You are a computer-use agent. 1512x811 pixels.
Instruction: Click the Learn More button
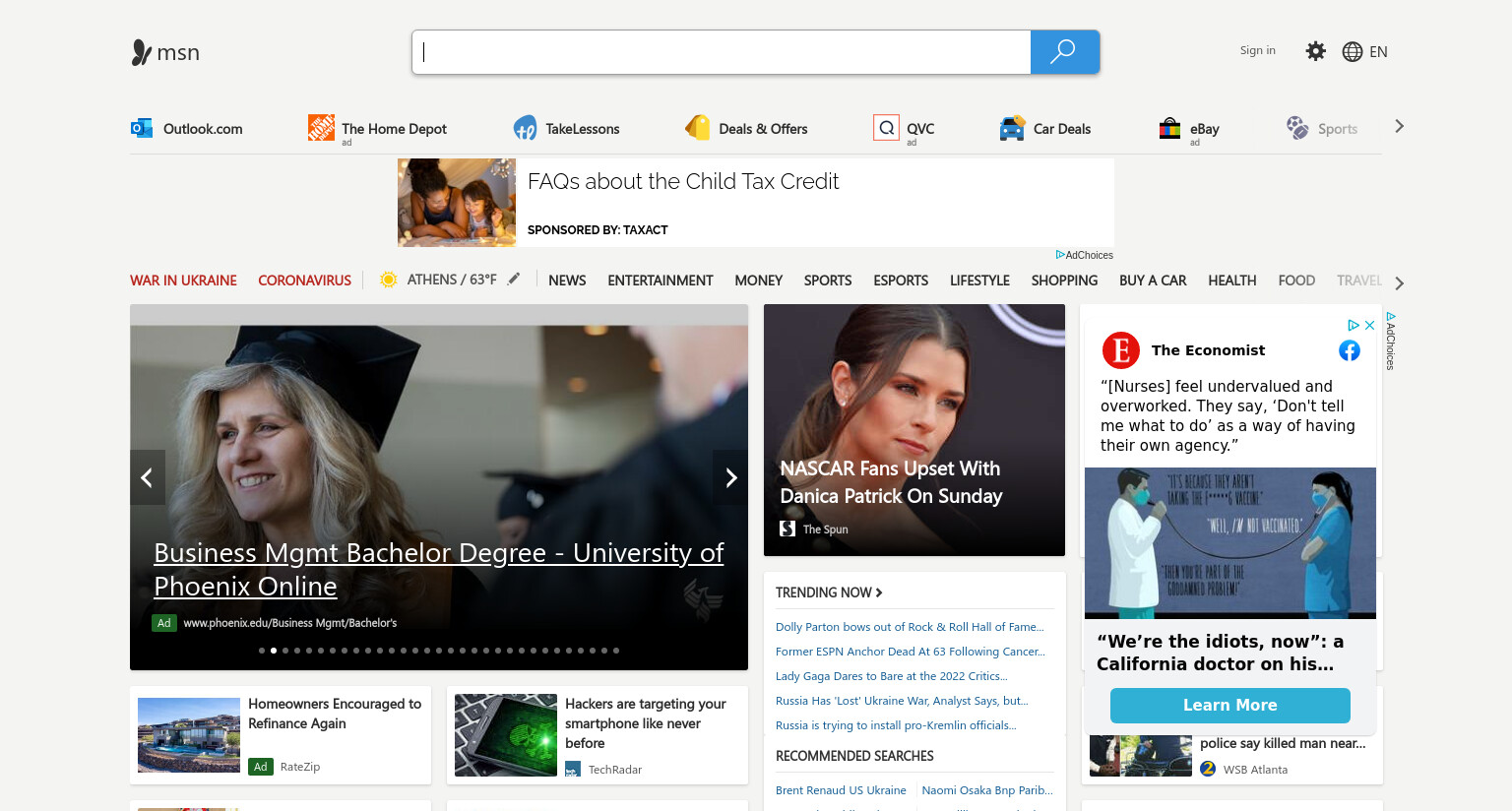[x=1230, y=706]
